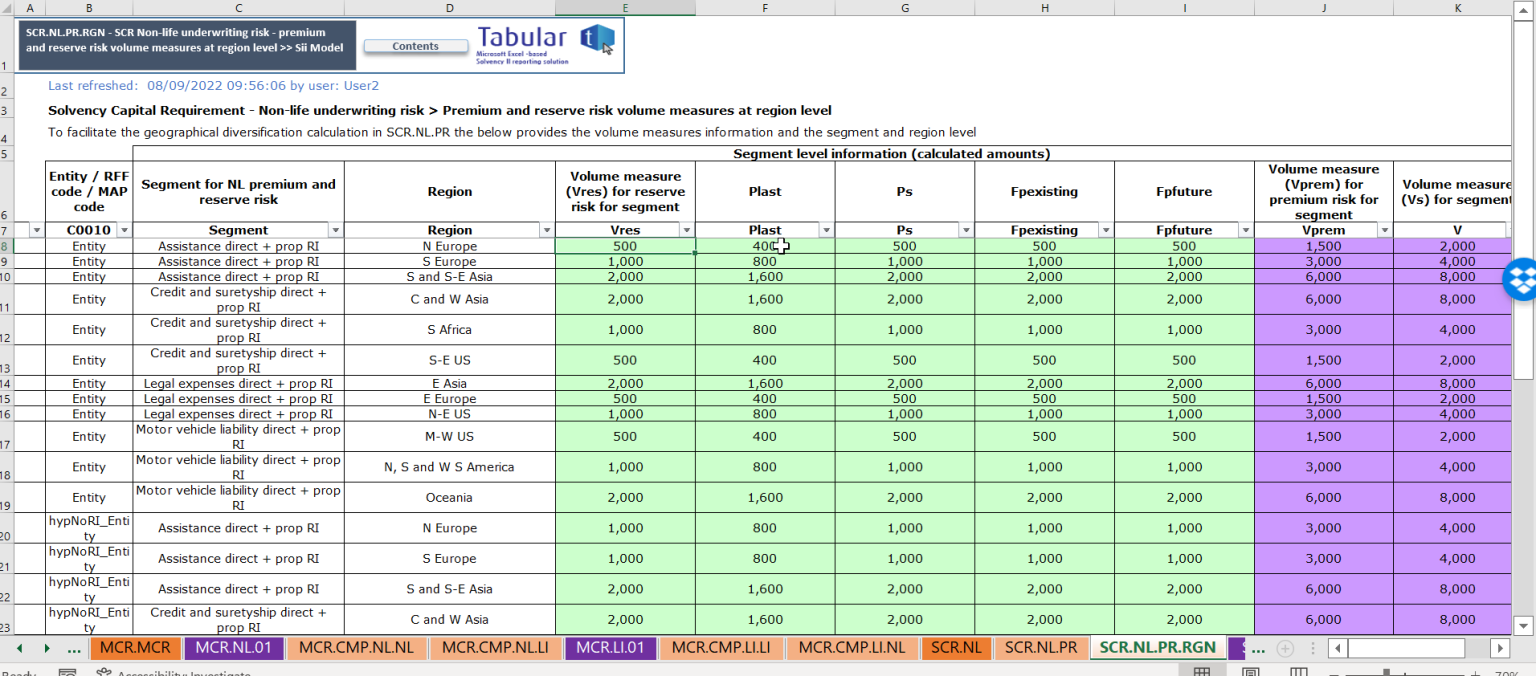Open the Region column filter dropdown
Image resolution: width=1536 pixels, height=676 pixels.
pyautogui.click(x=546, y=230)
